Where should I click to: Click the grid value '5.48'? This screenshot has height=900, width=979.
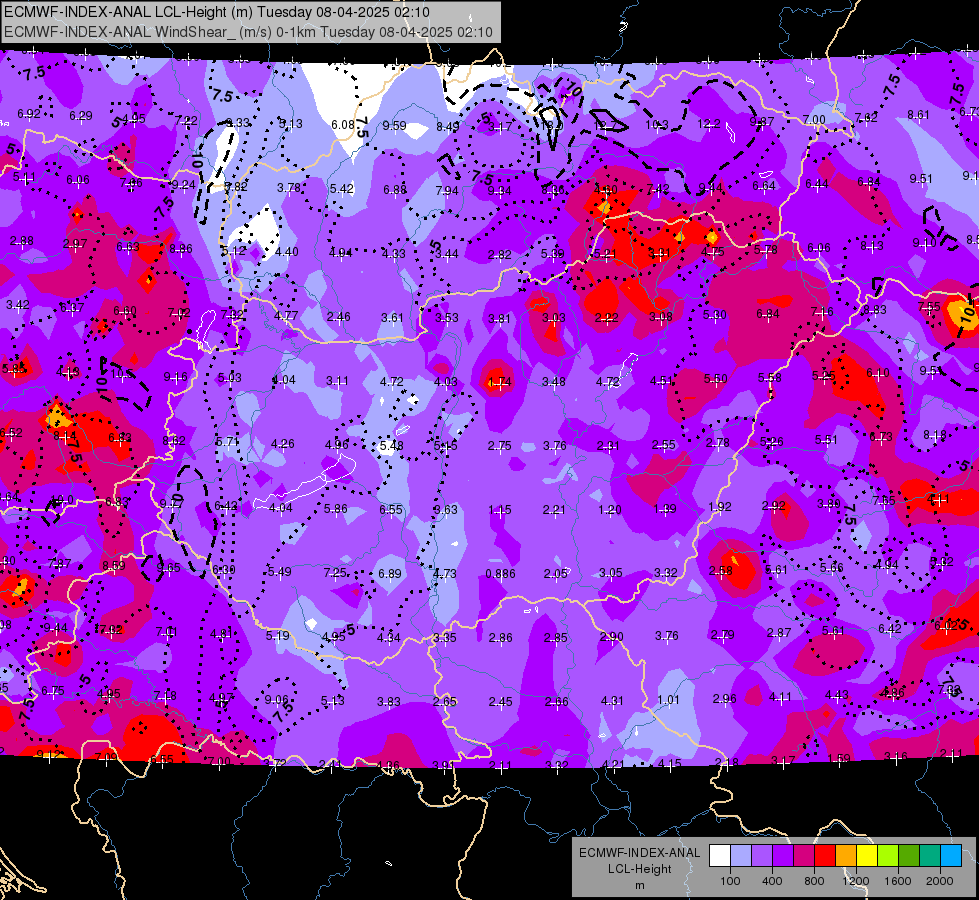click(391, 446)
